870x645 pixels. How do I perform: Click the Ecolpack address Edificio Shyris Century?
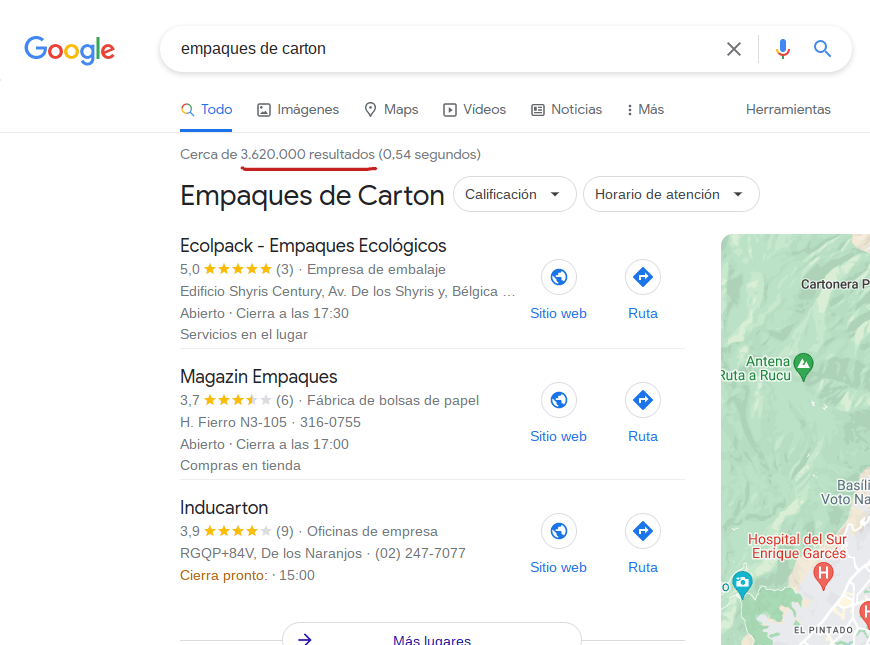tap(347, 292)
